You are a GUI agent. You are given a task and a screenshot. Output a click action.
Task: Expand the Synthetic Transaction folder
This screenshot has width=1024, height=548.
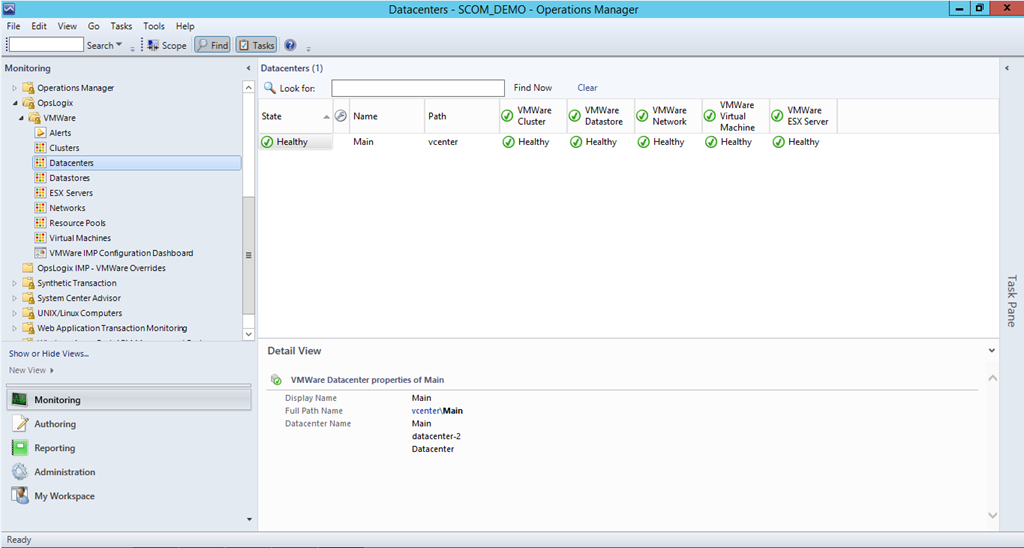pyautogui.click(x=15, y=283)
